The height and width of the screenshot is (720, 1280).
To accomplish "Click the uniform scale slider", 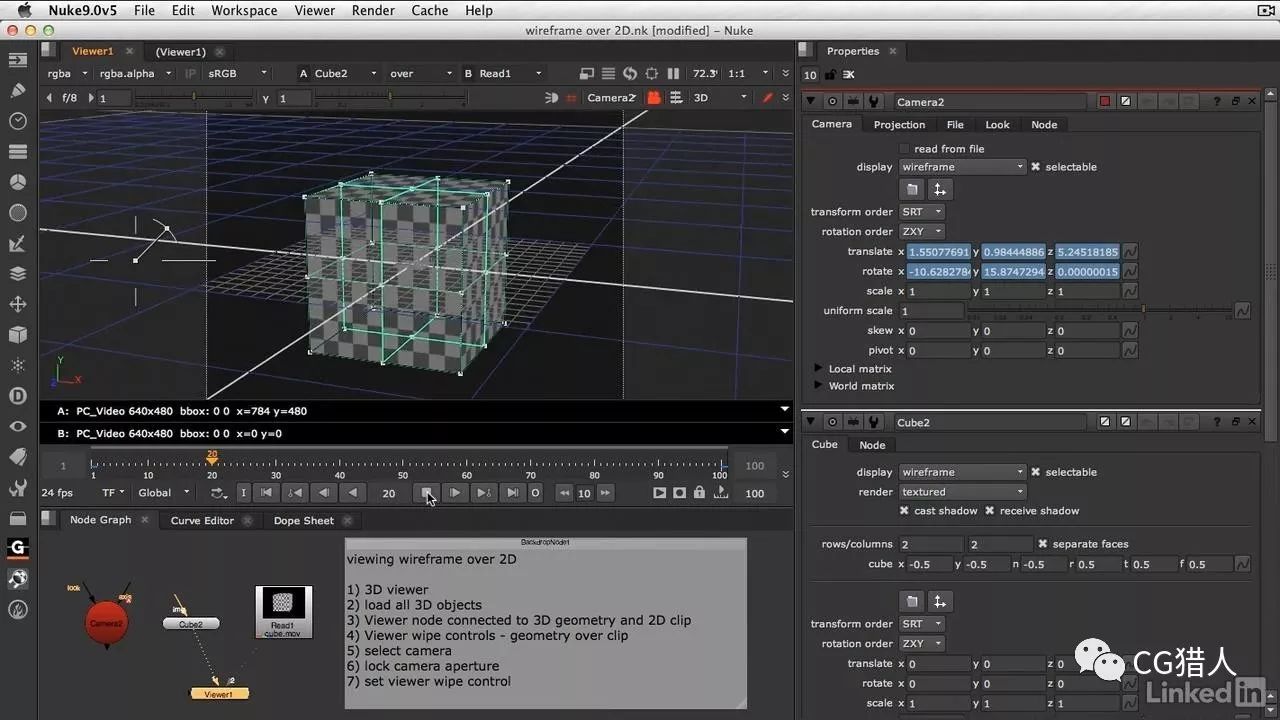I will [x=1100, y=311].
